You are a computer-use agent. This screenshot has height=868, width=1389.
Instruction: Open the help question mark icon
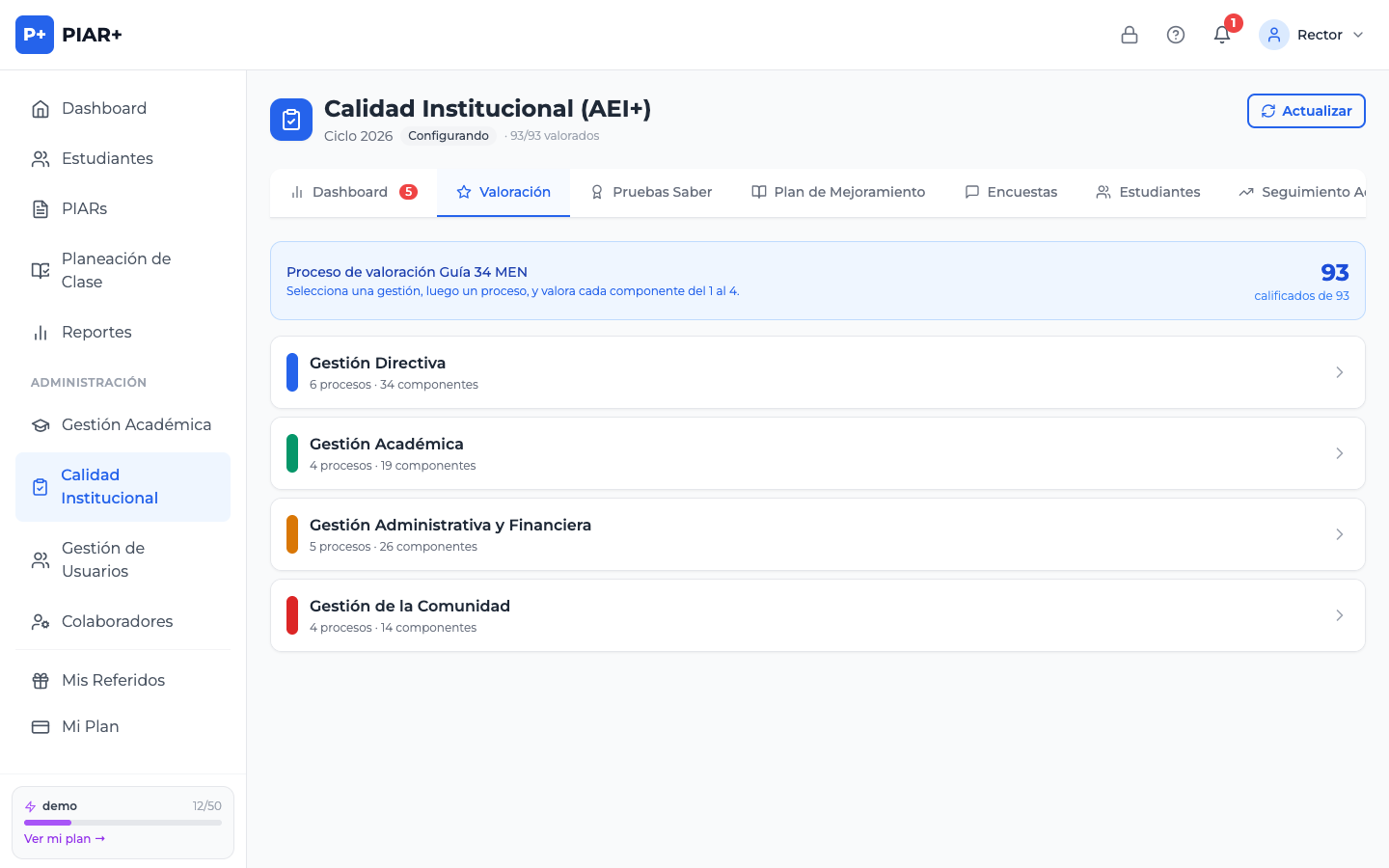tap(1176, 35)
